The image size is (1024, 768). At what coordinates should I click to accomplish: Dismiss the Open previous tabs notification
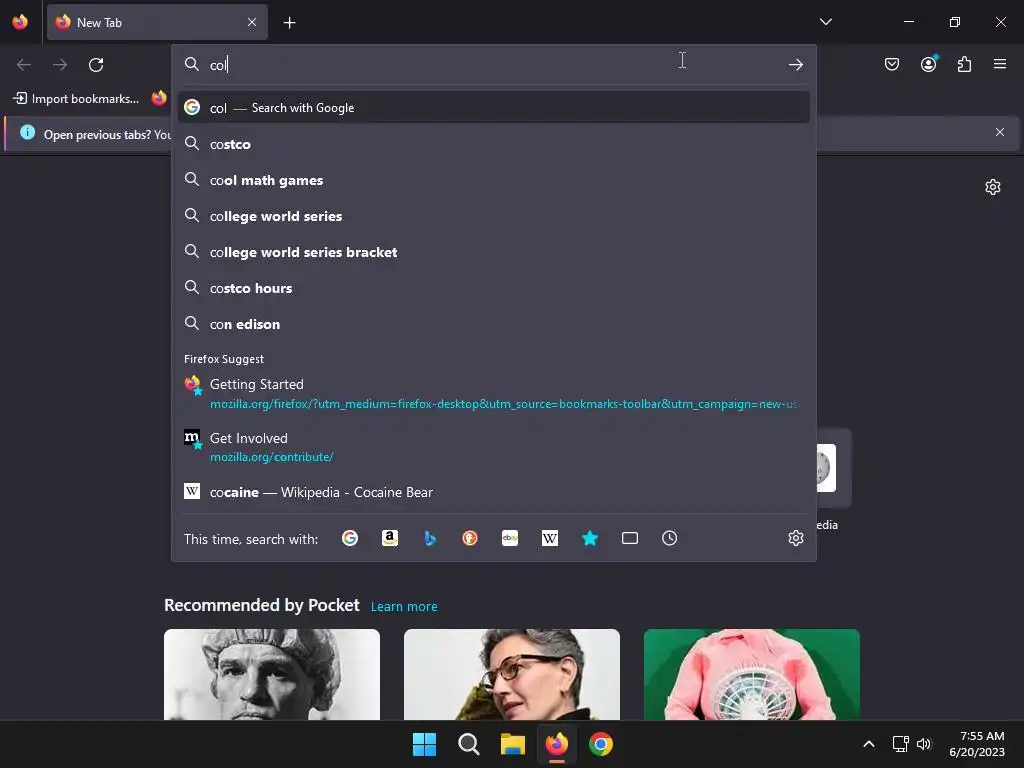coord(999,132)
